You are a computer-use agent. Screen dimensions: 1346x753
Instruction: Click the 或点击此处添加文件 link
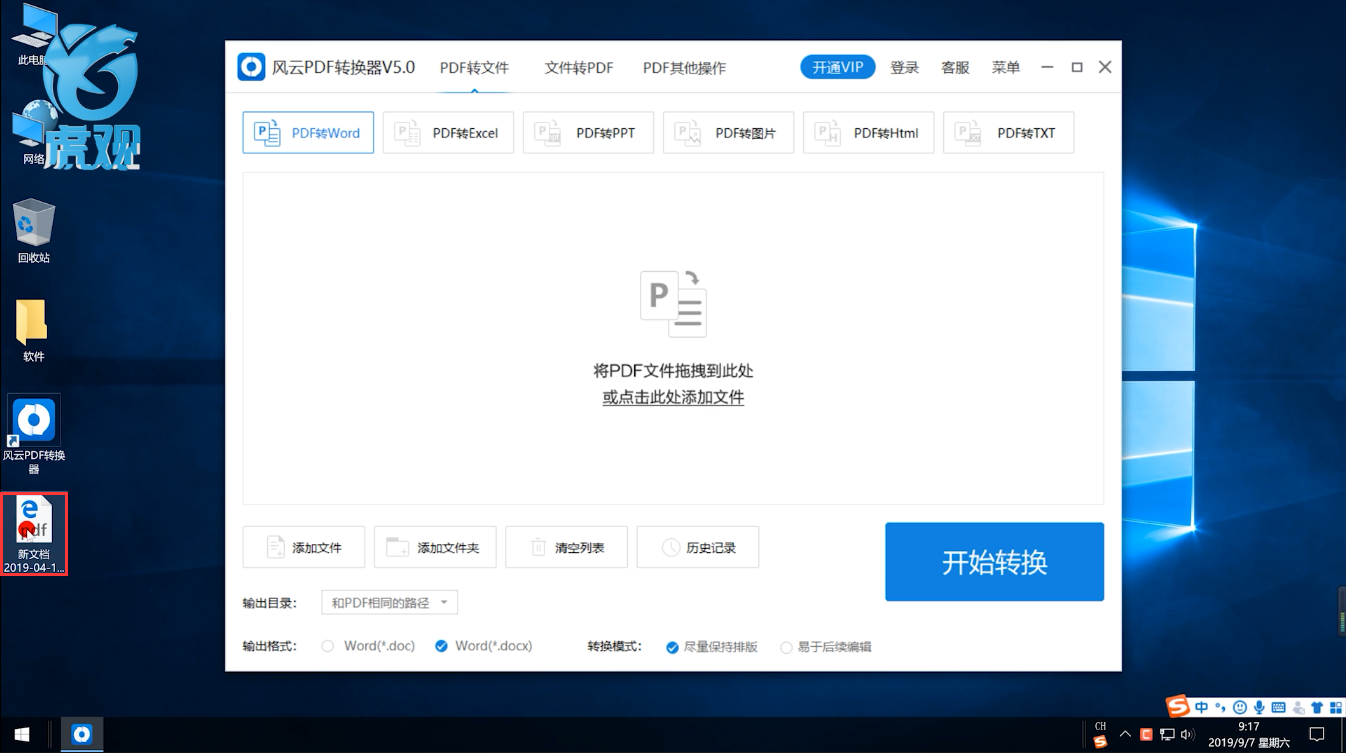(x=673, y=397)
